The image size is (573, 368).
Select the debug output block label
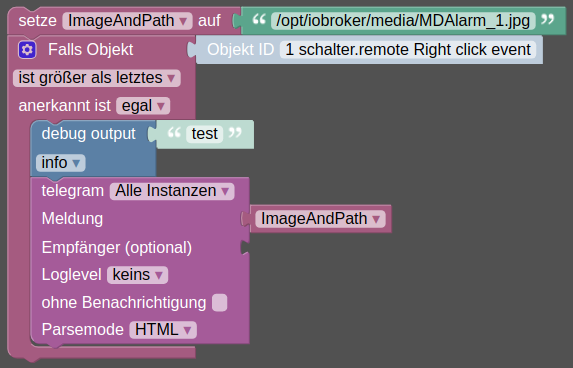[x=88, y=134]
